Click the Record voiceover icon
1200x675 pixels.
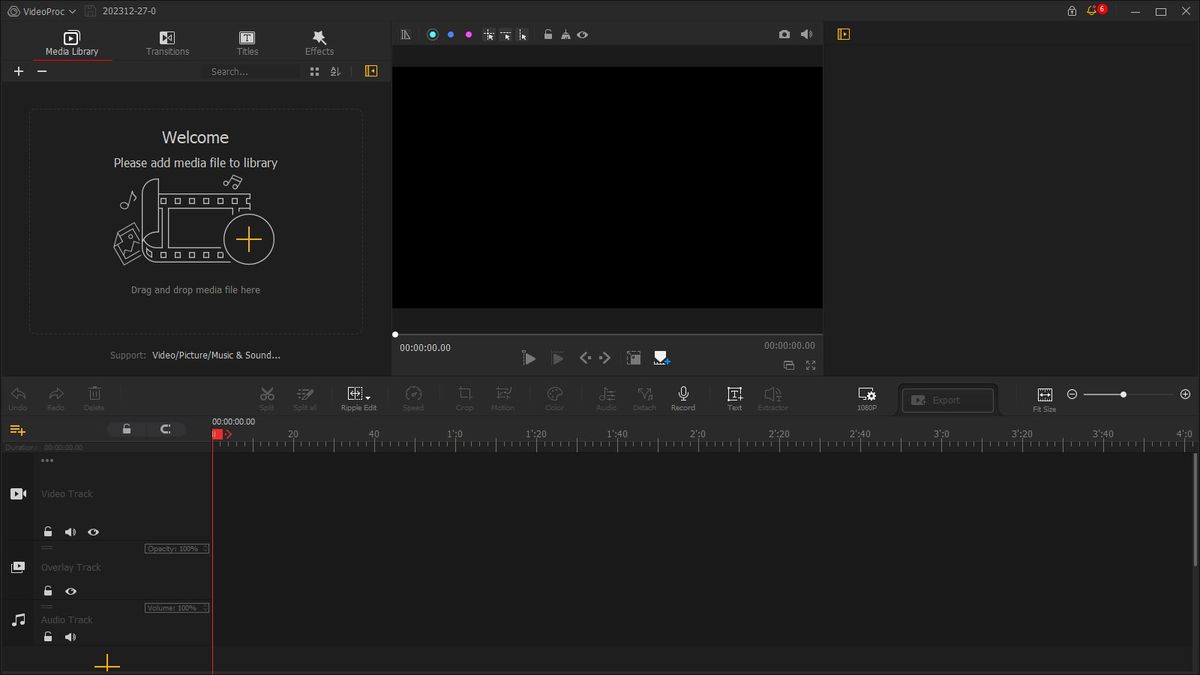[x=683, y=397]
